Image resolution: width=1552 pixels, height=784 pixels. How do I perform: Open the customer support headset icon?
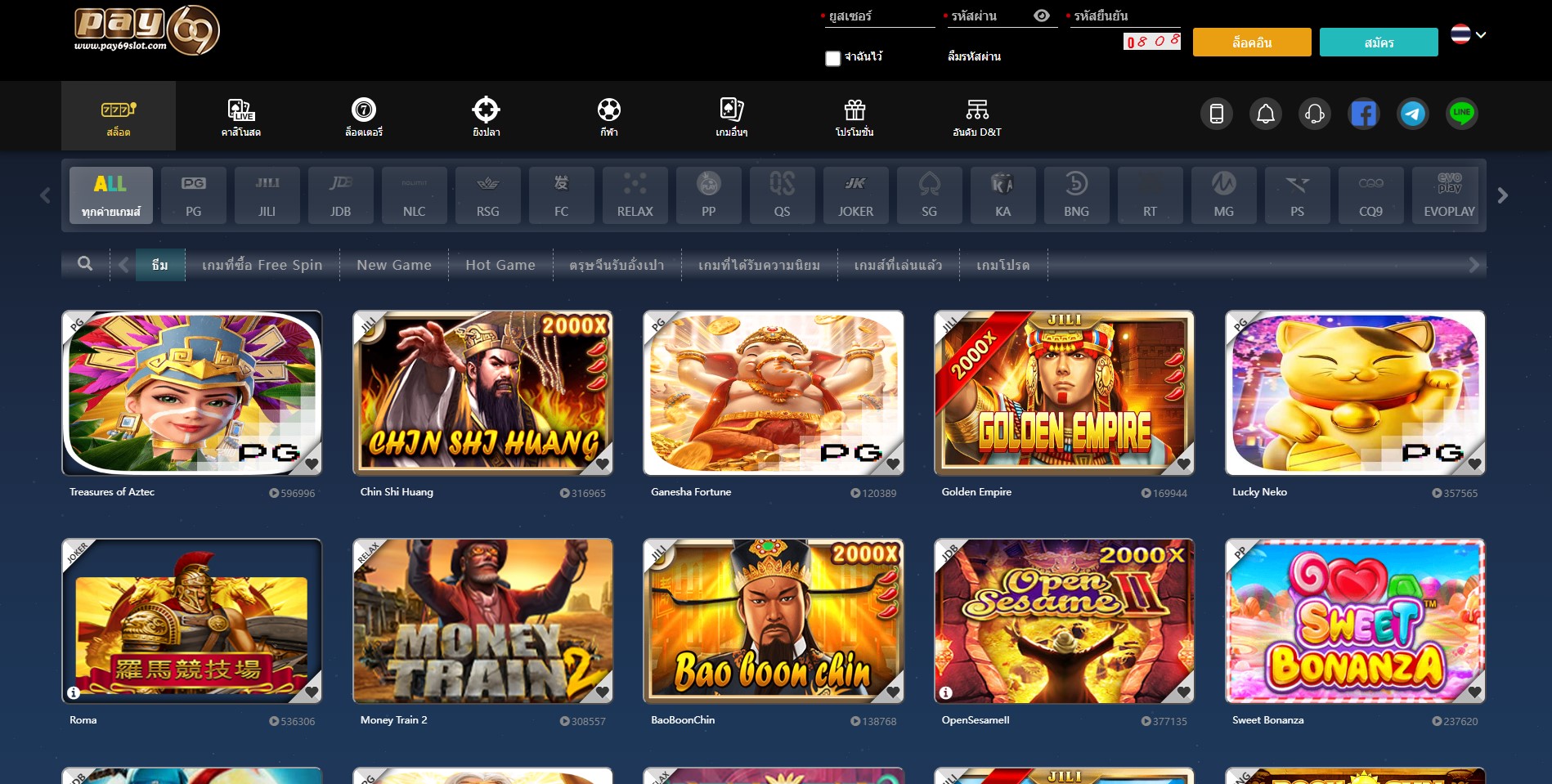(1314, 114)
